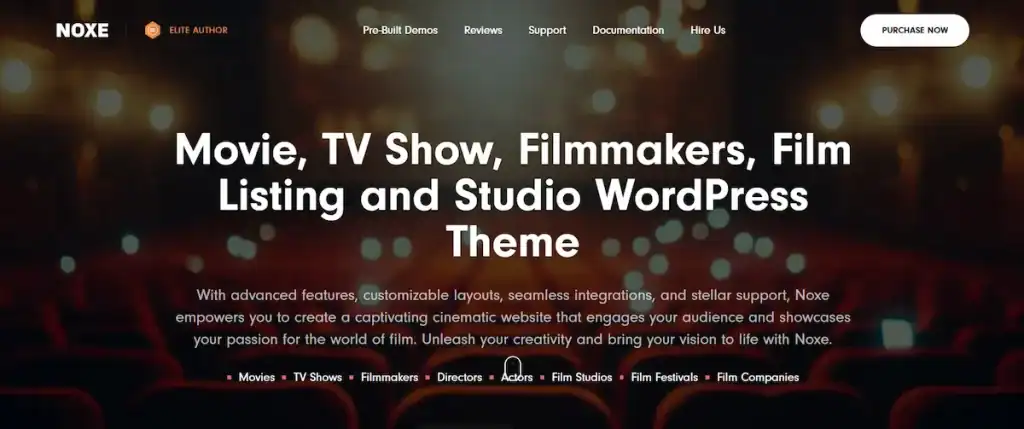The height and width of the screenshot is (429, 1024).
Task: Select Documentation in the top navigation
Action: (x=628, y=30)
